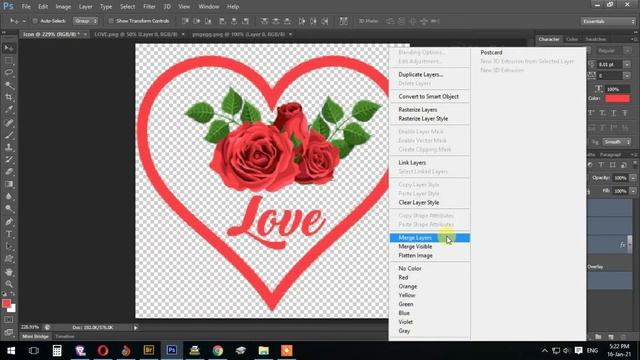The height and width of the screenshot is (360, 640).
Task: Select the Path Selection tool
Action: click(x=9, y=247)
